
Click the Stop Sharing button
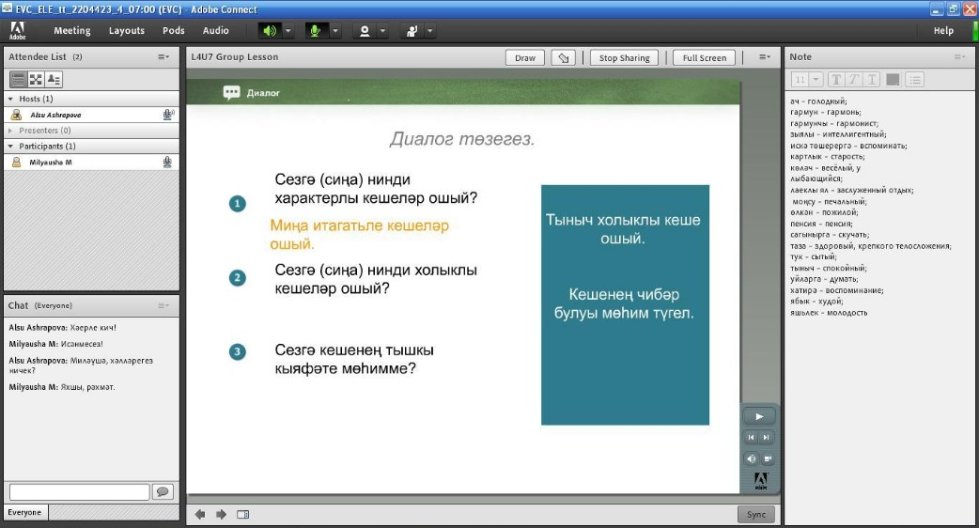(624, 58)
